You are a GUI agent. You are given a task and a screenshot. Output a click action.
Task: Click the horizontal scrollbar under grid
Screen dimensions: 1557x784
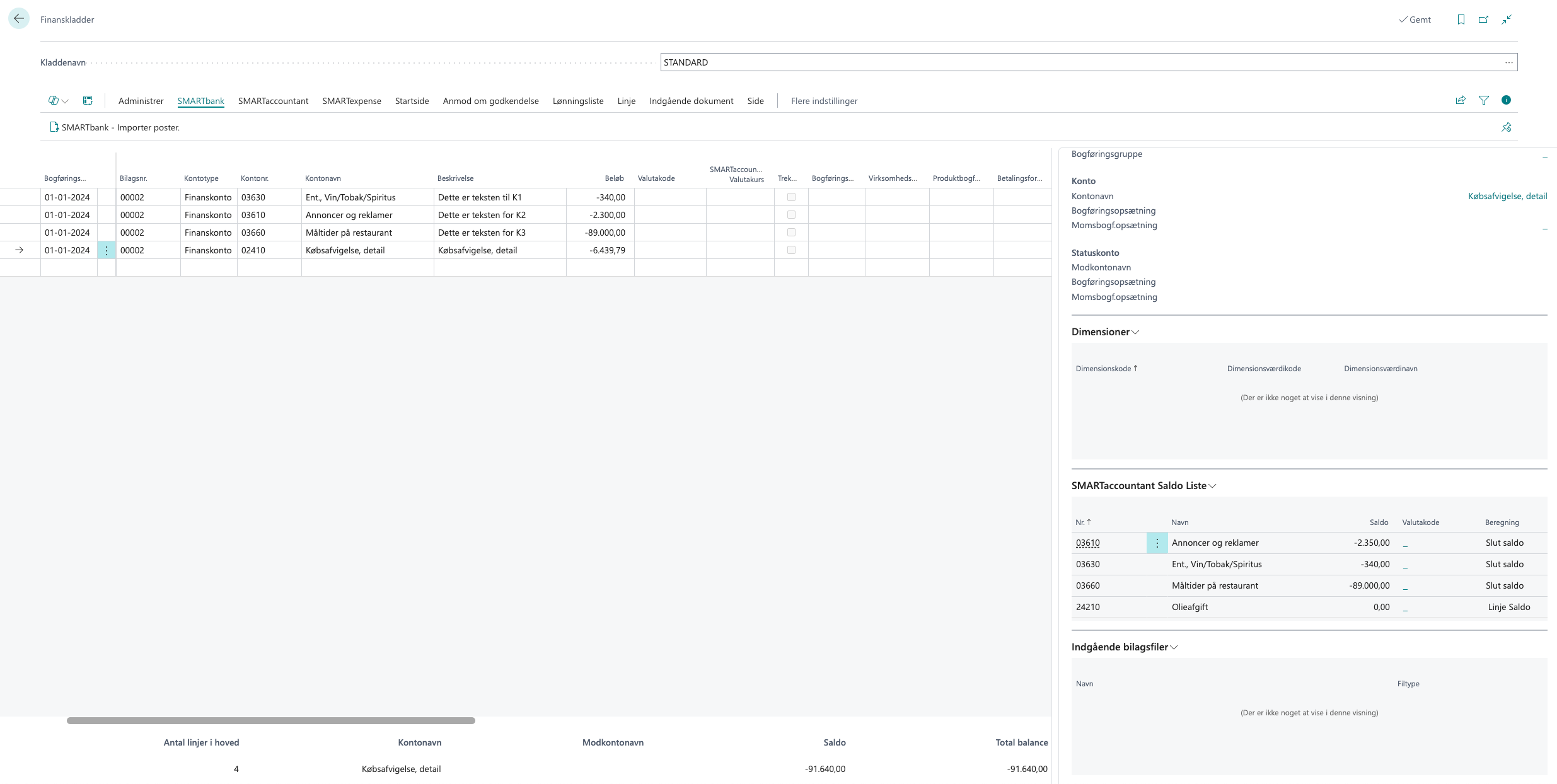click(271, 720)
